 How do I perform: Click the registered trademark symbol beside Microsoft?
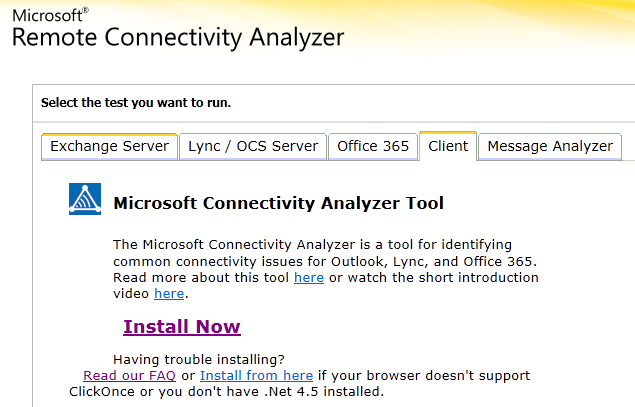click(85, 11)
